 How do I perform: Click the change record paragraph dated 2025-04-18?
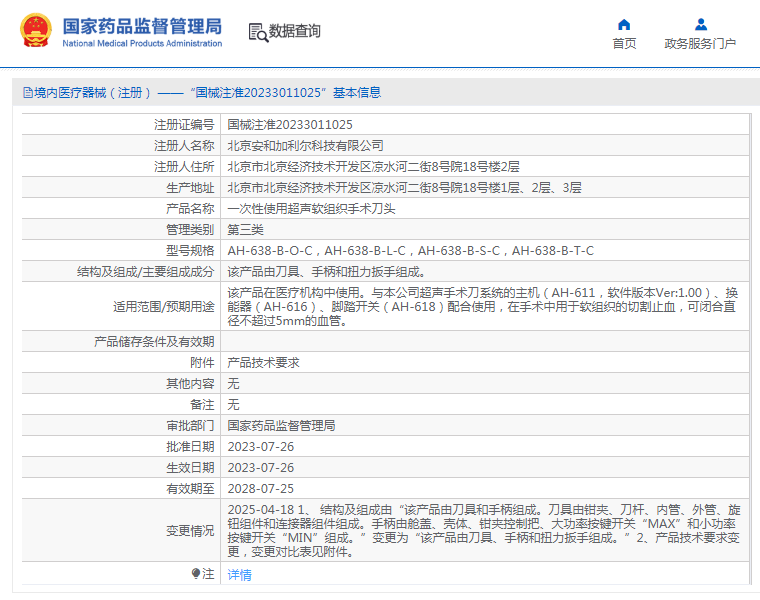point(484,531)
